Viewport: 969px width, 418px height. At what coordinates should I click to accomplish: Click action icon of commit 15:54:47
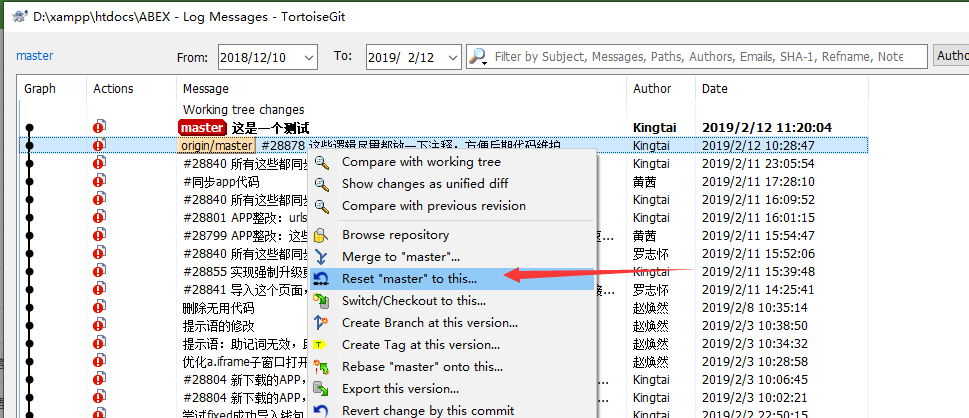pyautogui.click(x=99, y=235)
